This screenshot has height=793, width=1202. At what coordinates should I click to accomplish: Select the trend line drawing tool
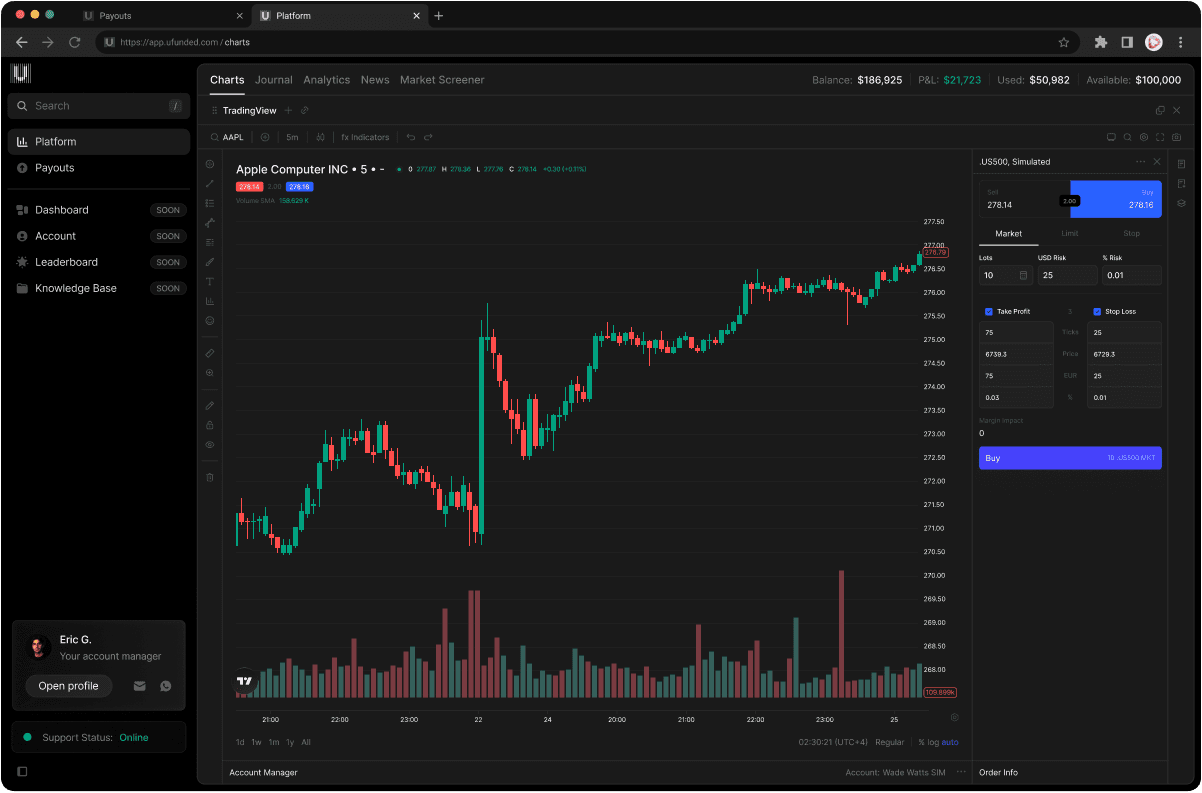tap(210, 183)
